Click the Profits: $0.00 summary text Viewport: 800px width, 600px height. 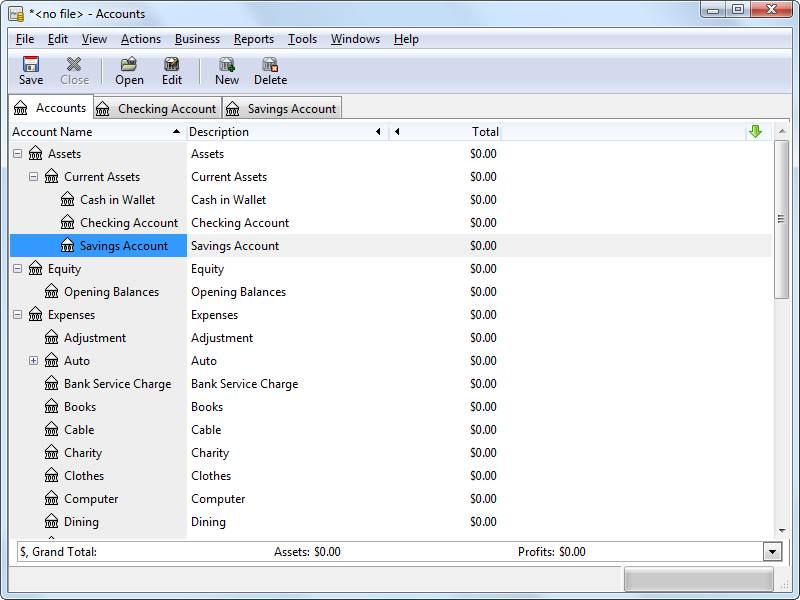552,552
